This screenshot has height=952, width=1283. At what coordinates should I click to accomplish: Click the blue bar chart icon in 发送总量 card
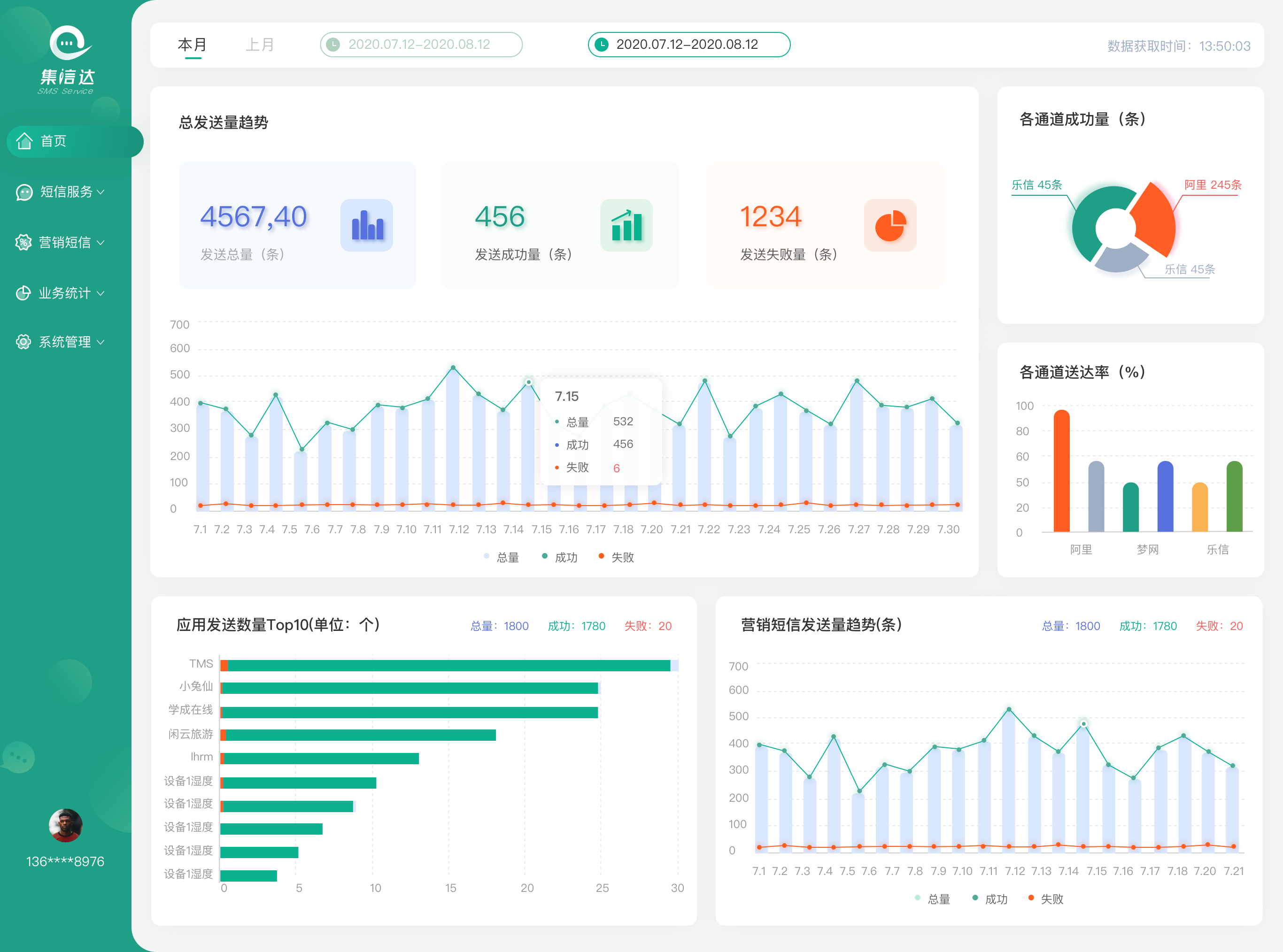tap(367, 225)
